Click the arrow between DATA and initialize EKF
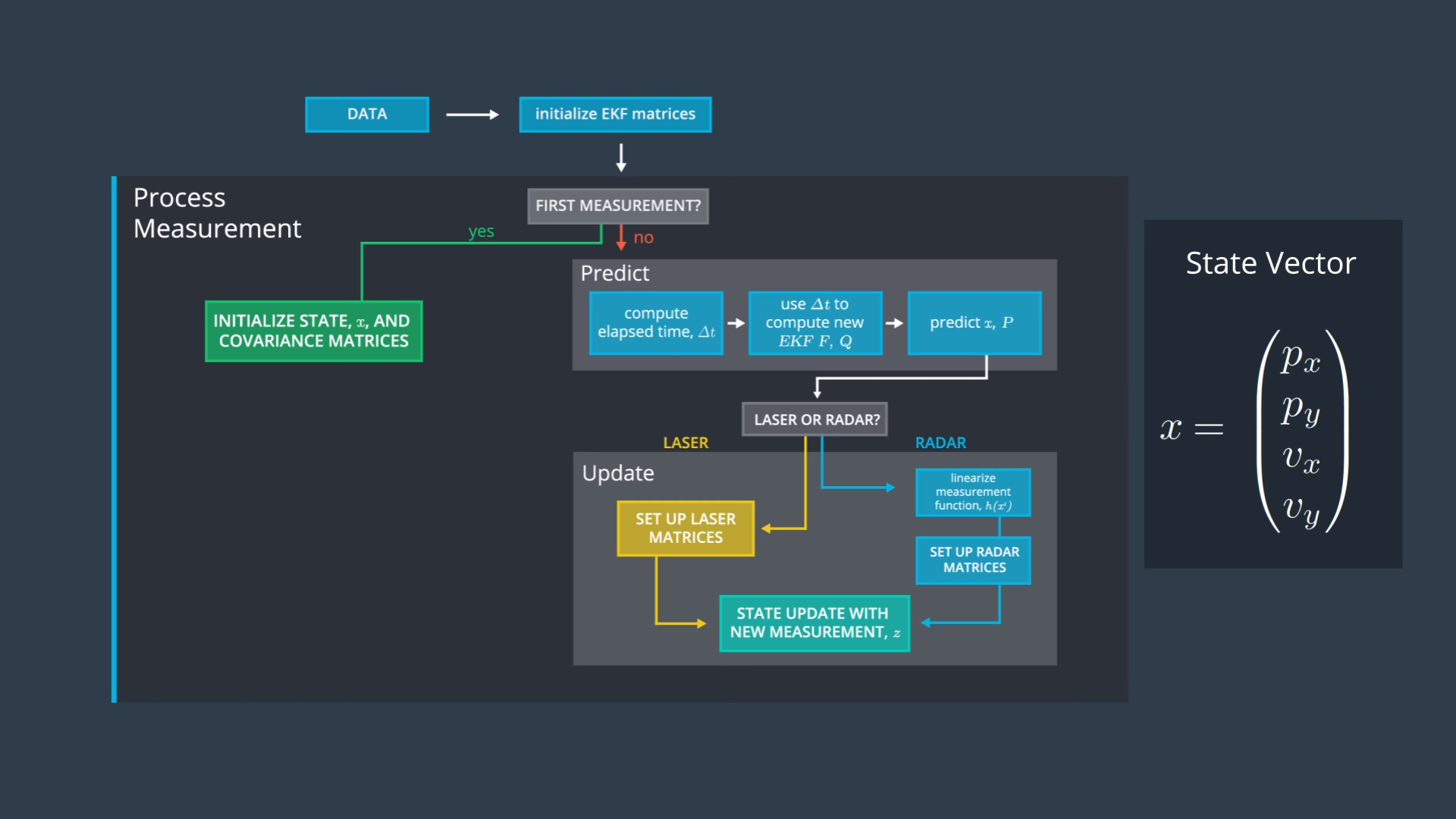Image resolution: width=1456 pixels, height=819 pixels. tap(472, 115)
